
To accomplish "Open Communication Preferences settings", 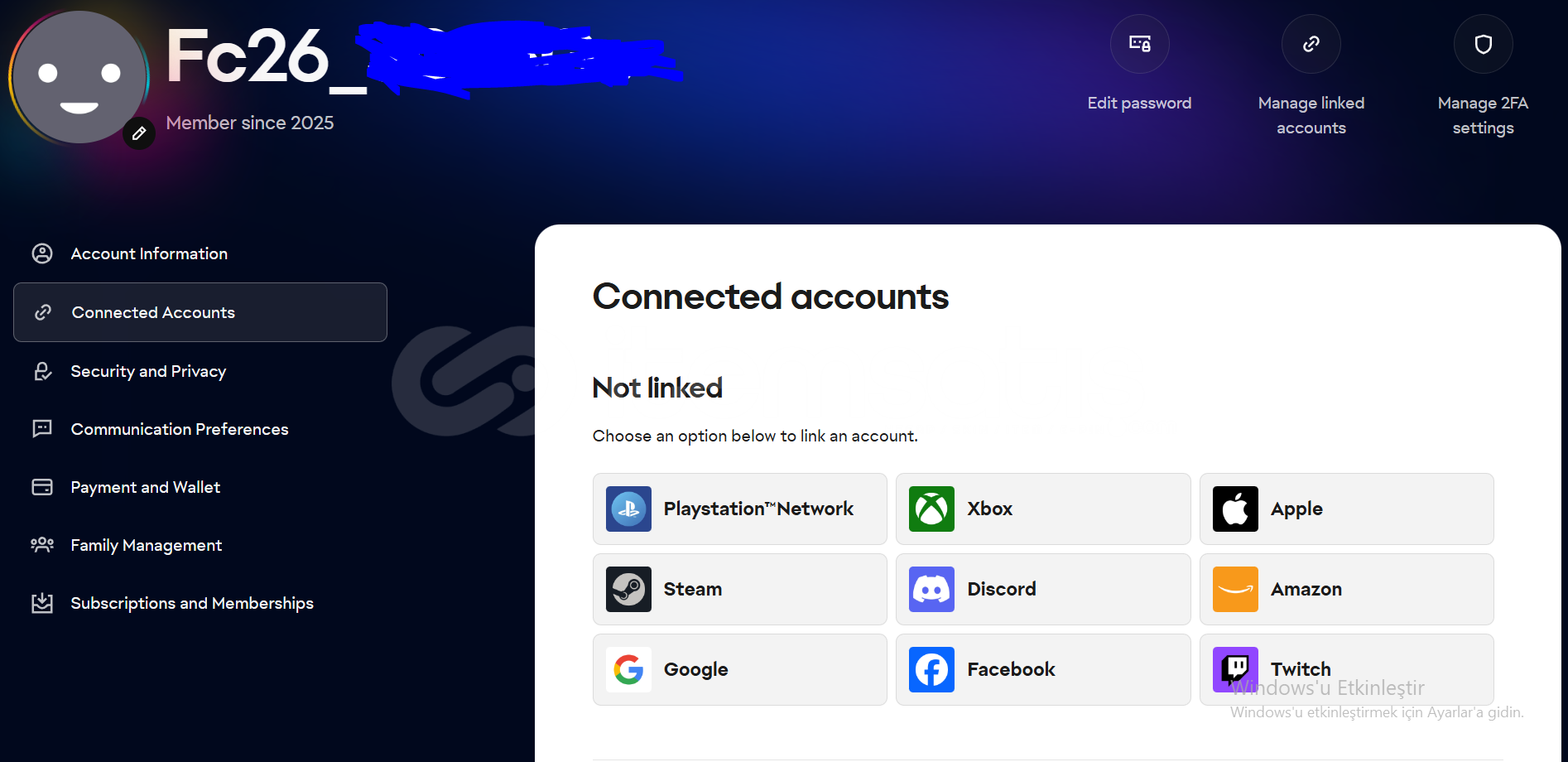I will (180, 429).
